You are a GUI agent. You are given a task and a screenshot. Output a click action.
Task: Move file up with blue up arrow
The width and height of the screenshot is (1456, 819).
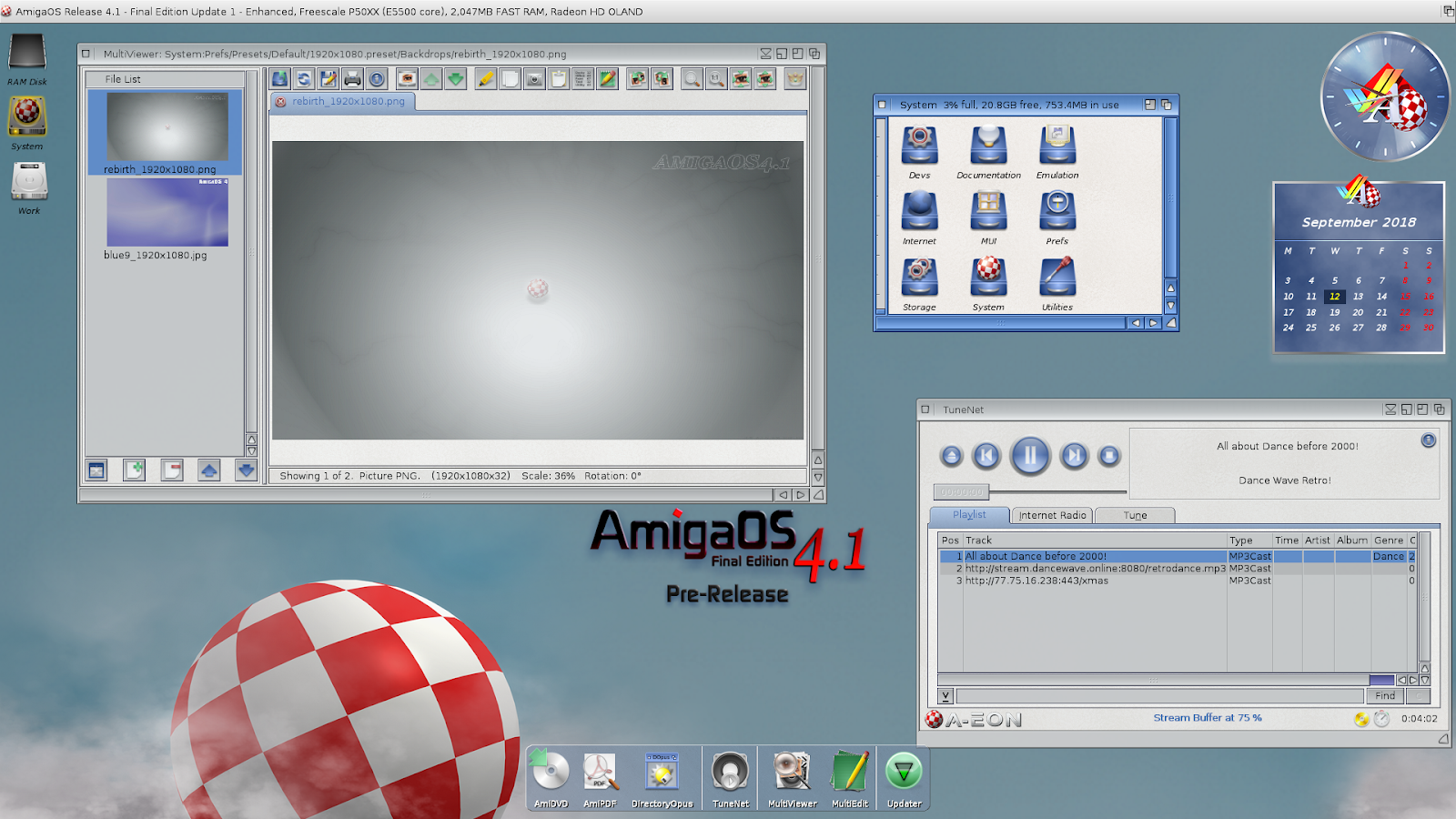(209, 470)
